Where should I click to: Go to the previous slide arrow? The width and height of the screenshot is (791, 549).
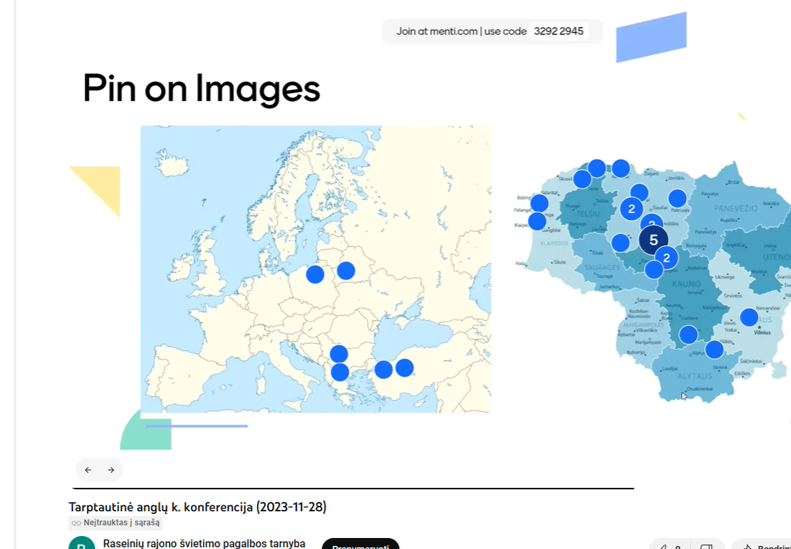[x=88, y=470]
